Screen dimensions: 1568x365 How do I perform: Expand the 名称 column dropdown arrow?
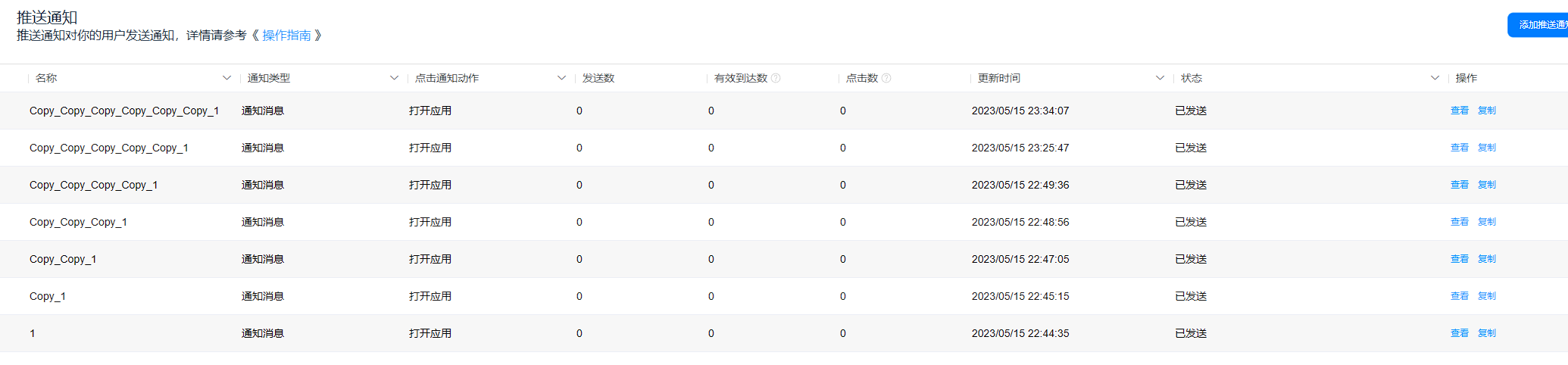[x=226, y=78]
